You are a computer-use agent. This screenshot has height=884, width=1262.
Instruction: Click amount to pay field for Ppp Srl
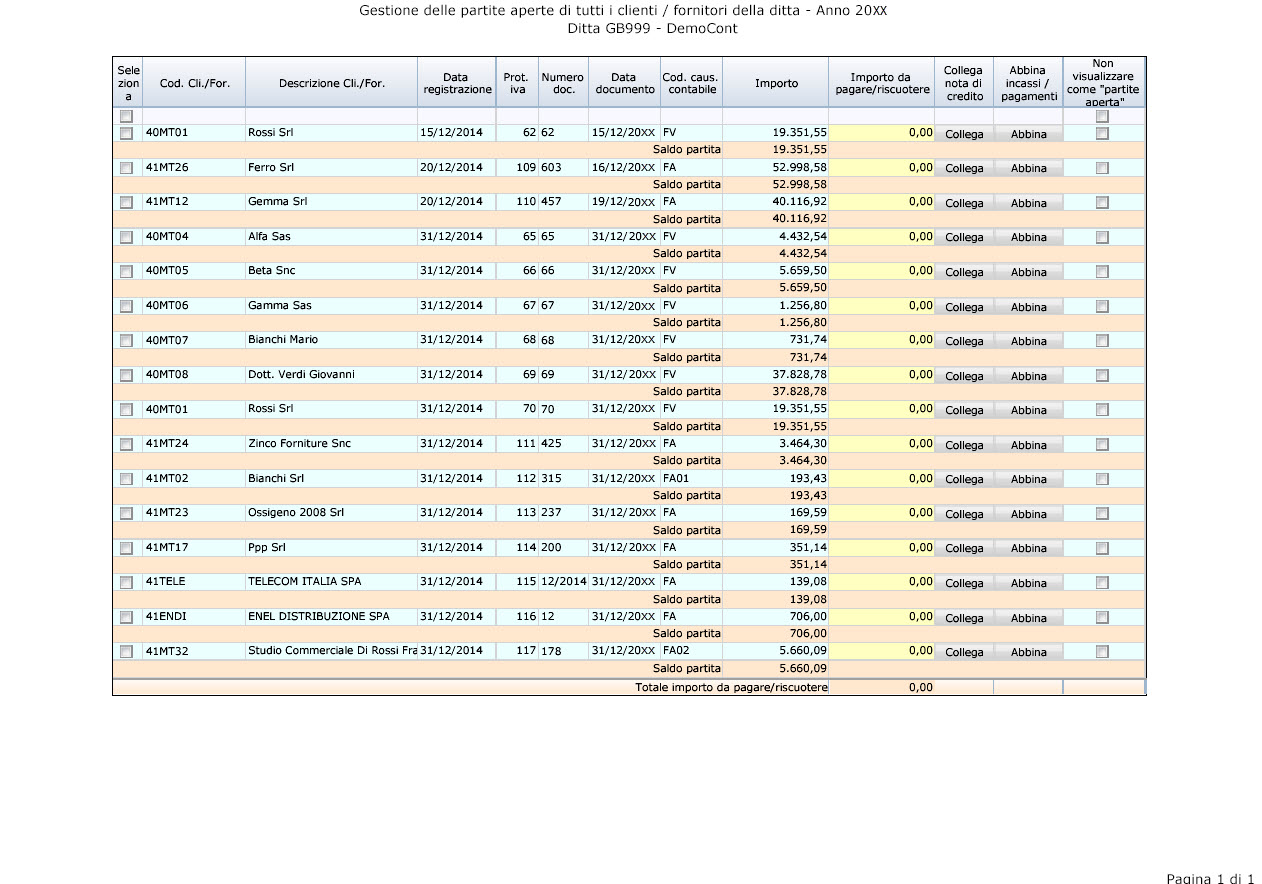881,548
